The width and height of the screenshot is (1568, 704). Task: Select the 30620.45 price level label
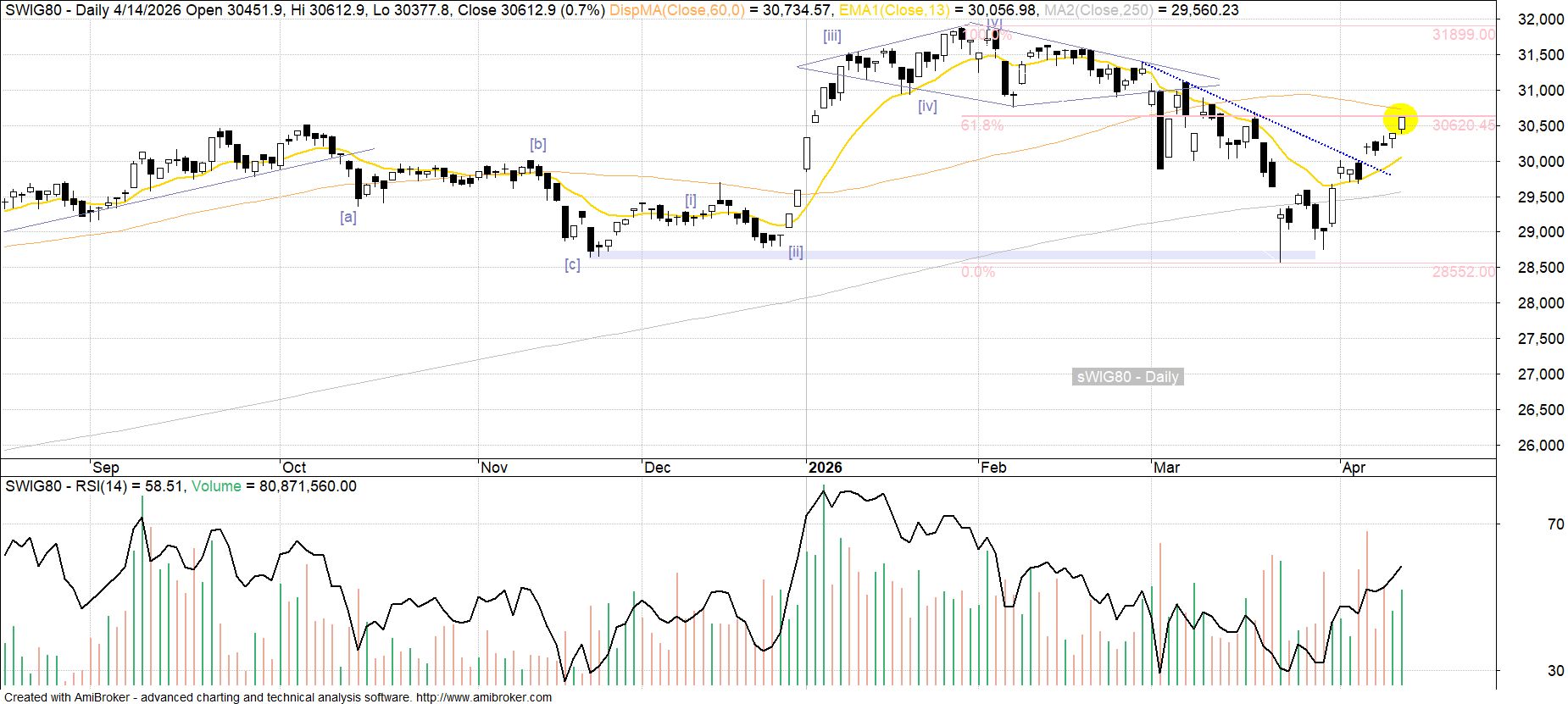click(1464, 125)
